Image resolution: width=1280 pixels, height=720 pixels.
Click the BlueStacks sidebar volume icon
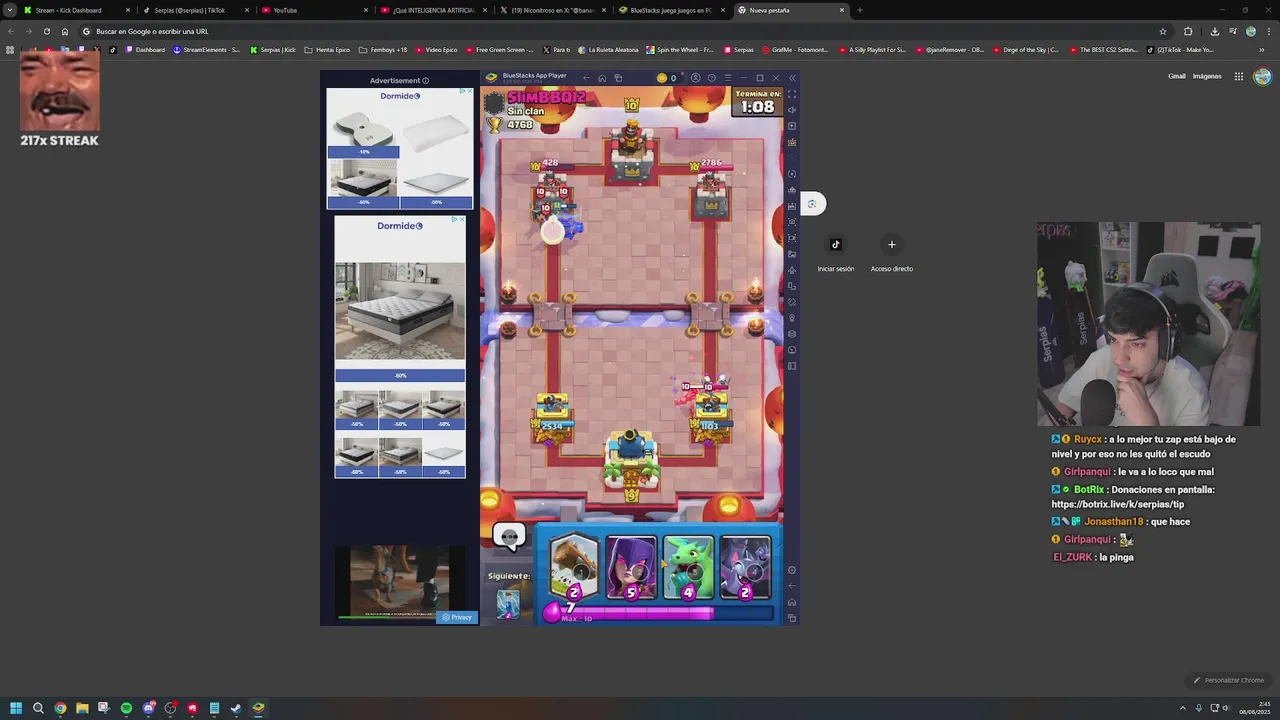point(792,110)
